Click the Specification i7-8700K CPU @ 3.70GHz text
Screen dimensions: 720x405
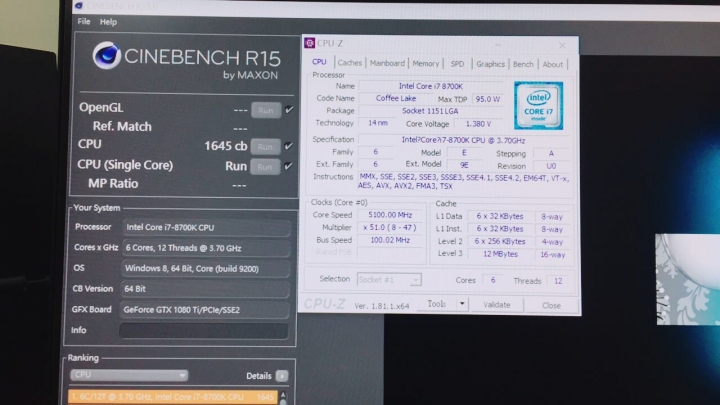(x=463, y=141)
